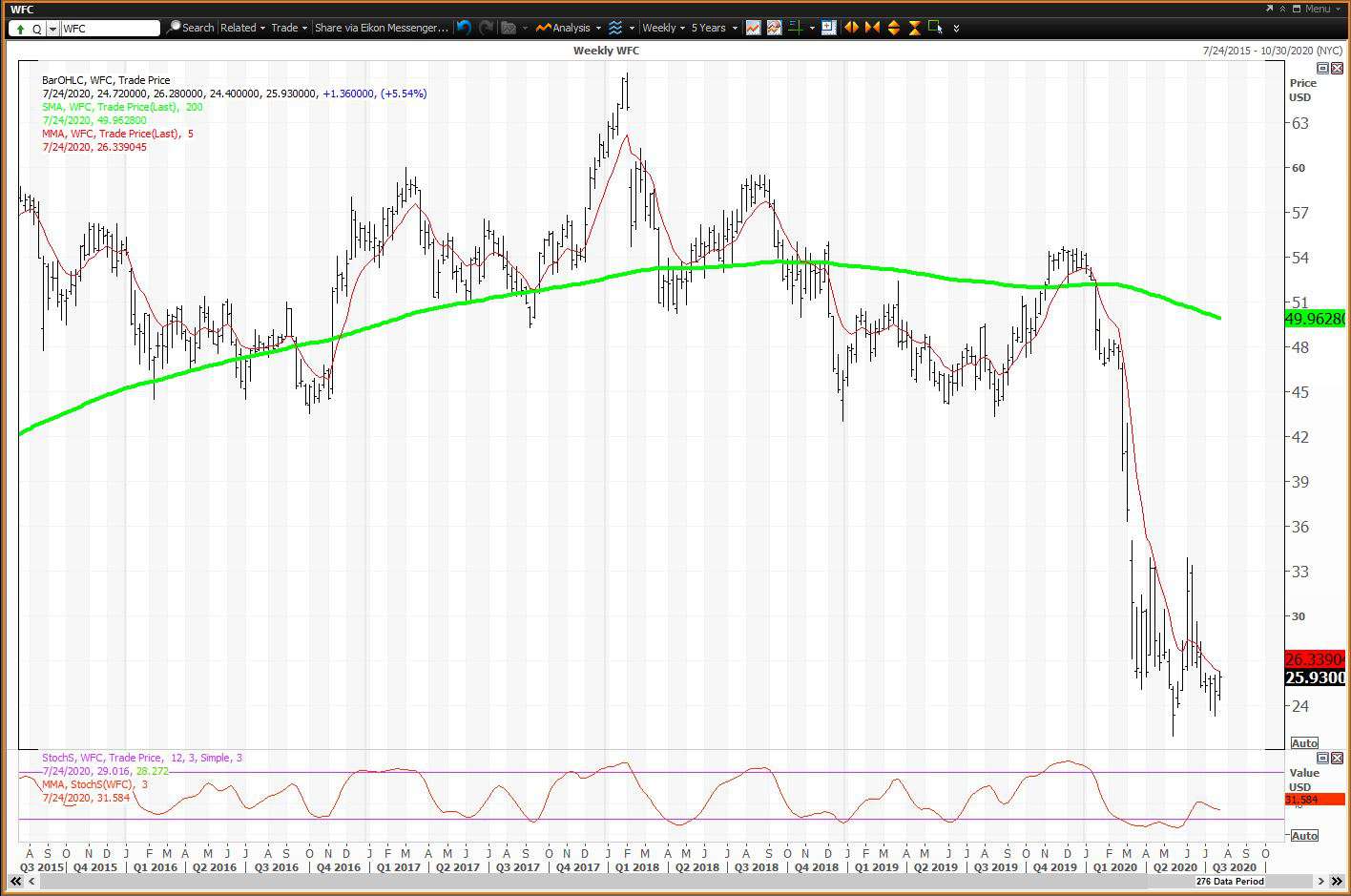Open the Menu dropdown at top right
This screenshot has width=1351, height=896.
coord(1321,9)
